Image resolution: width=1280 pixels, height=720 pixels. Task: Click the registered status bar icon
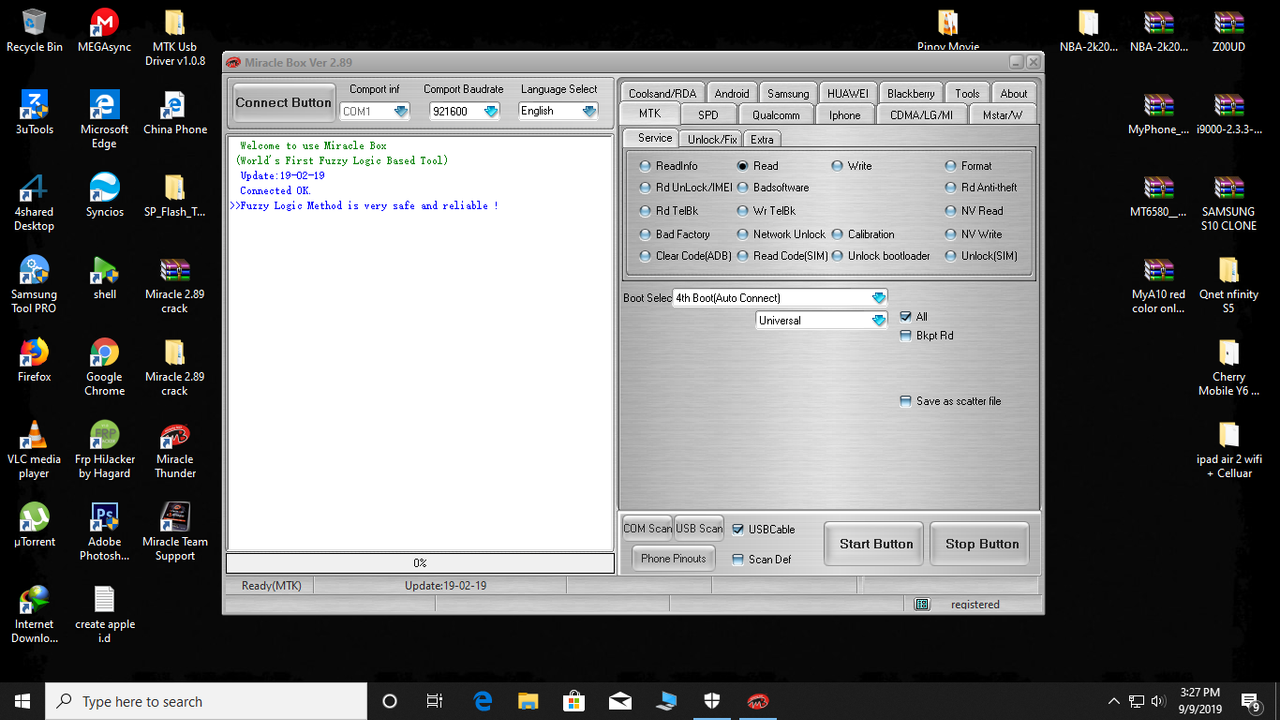click(x=922, y=604)
